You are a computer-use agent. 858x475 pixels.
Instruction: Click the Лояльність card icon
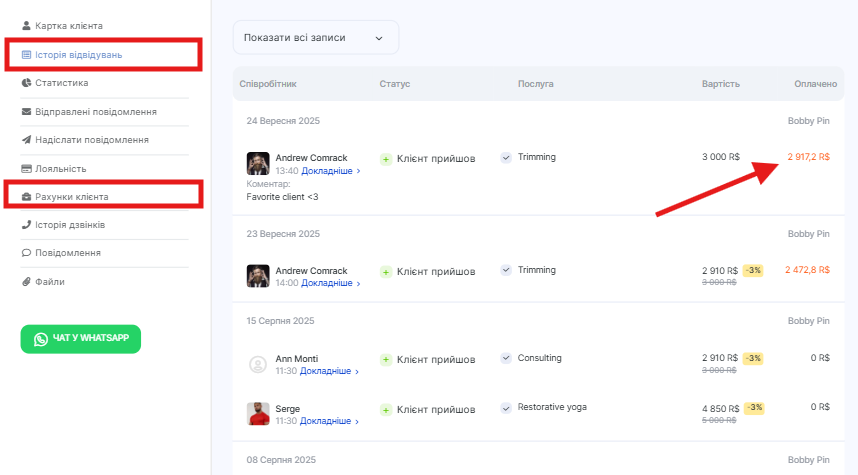[x=26, y=169]
